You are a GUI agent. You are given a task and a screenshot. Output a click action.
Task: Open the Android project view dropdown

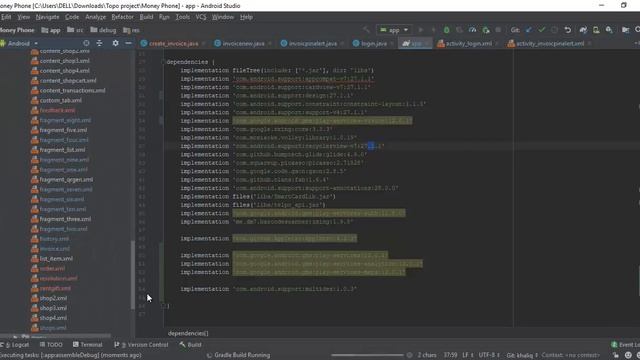(x=20, y=43)
